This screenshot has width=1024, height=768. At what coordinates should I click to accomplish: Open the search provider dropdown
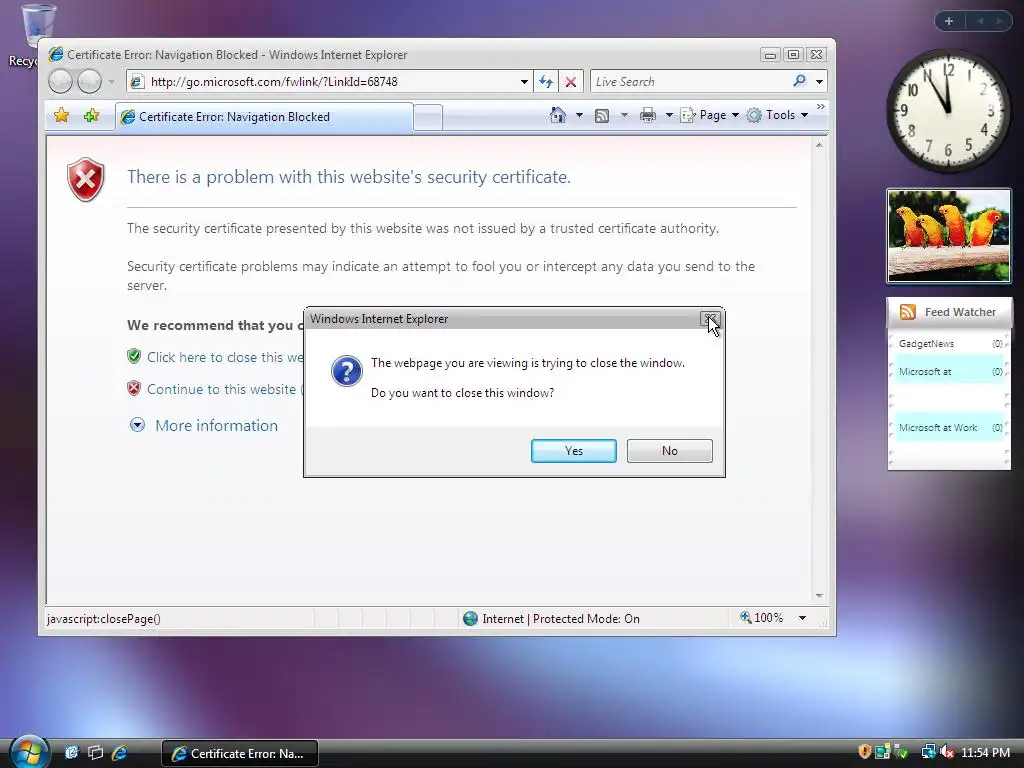tap(819, 82)
